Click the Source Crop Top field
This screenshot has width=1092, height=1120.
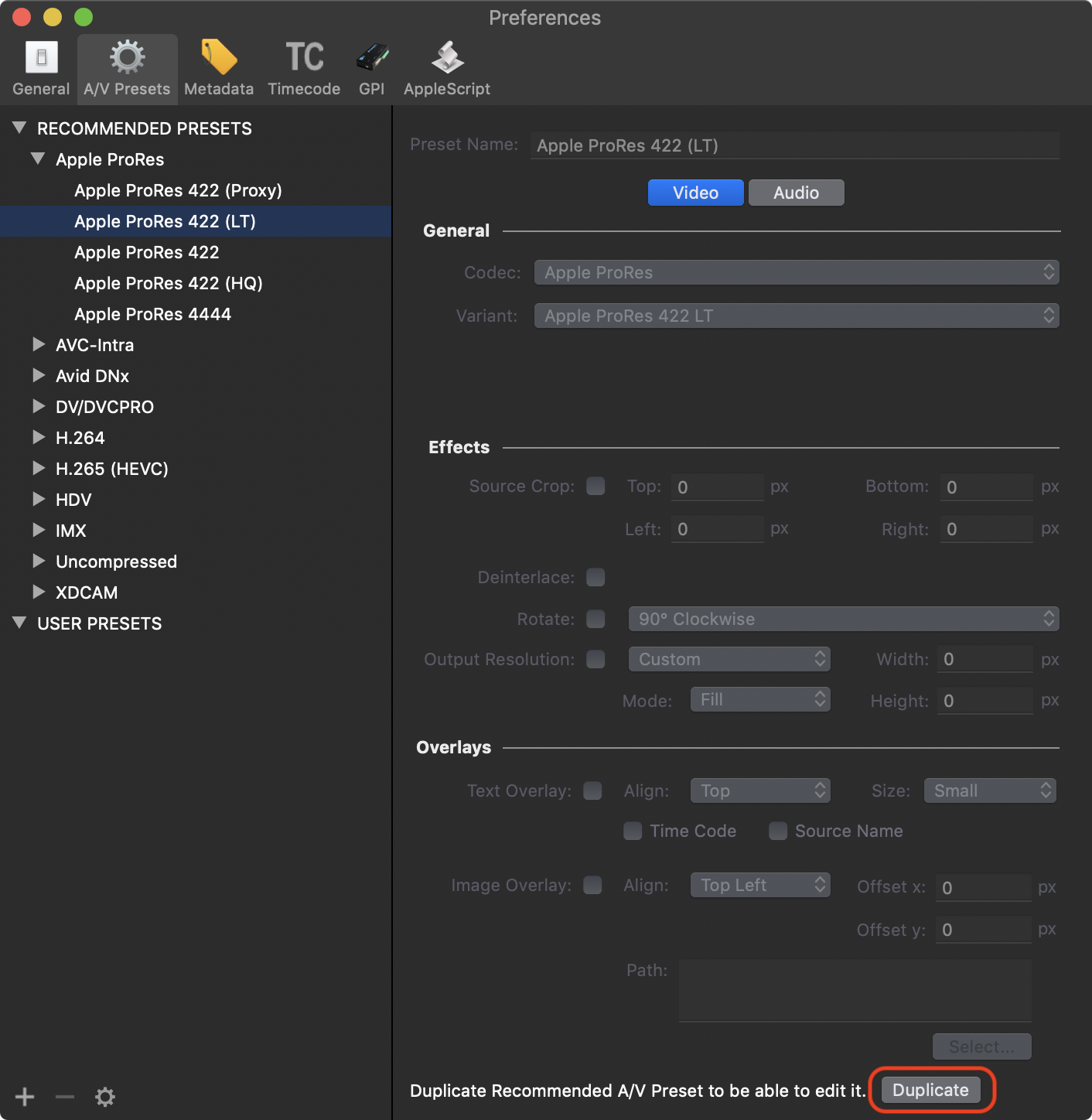click(x=718, y=487)
